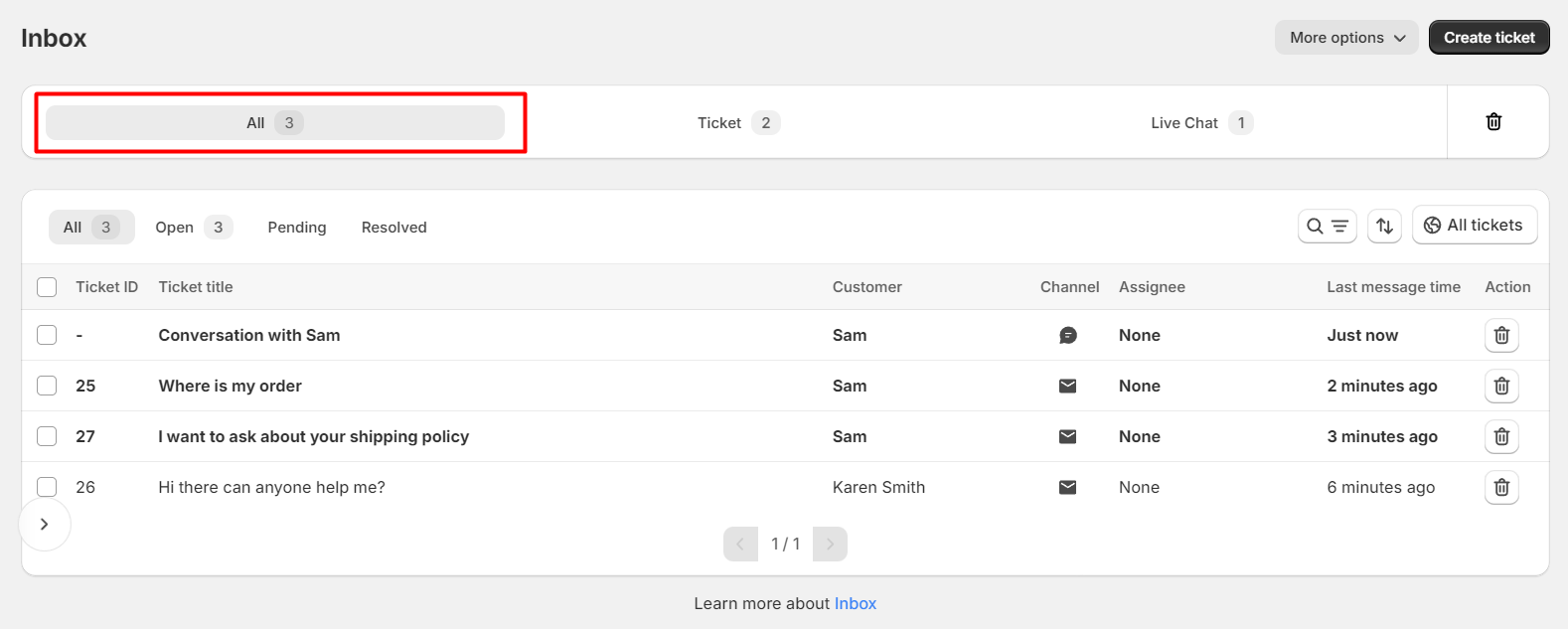Go to next page of tickets
1568x629 pixels.
tap(830, 544)
